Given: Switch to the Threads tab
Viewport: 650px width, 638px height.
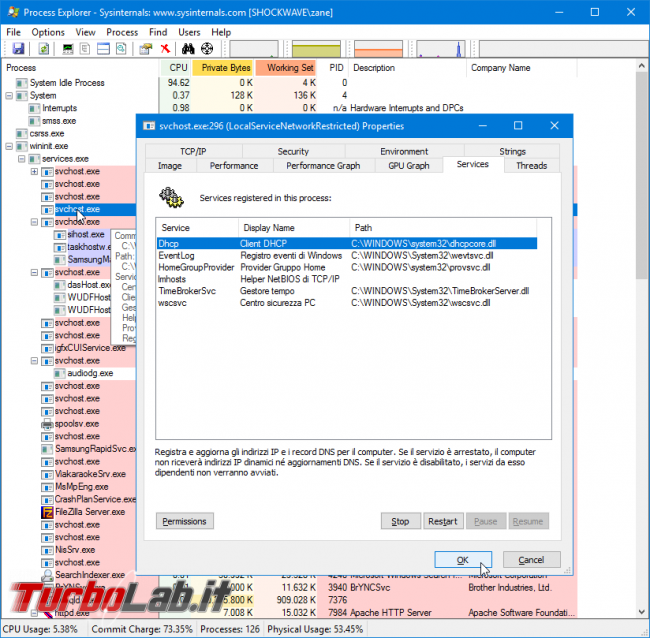Looking at the screenshot, I should click(531, 166).
